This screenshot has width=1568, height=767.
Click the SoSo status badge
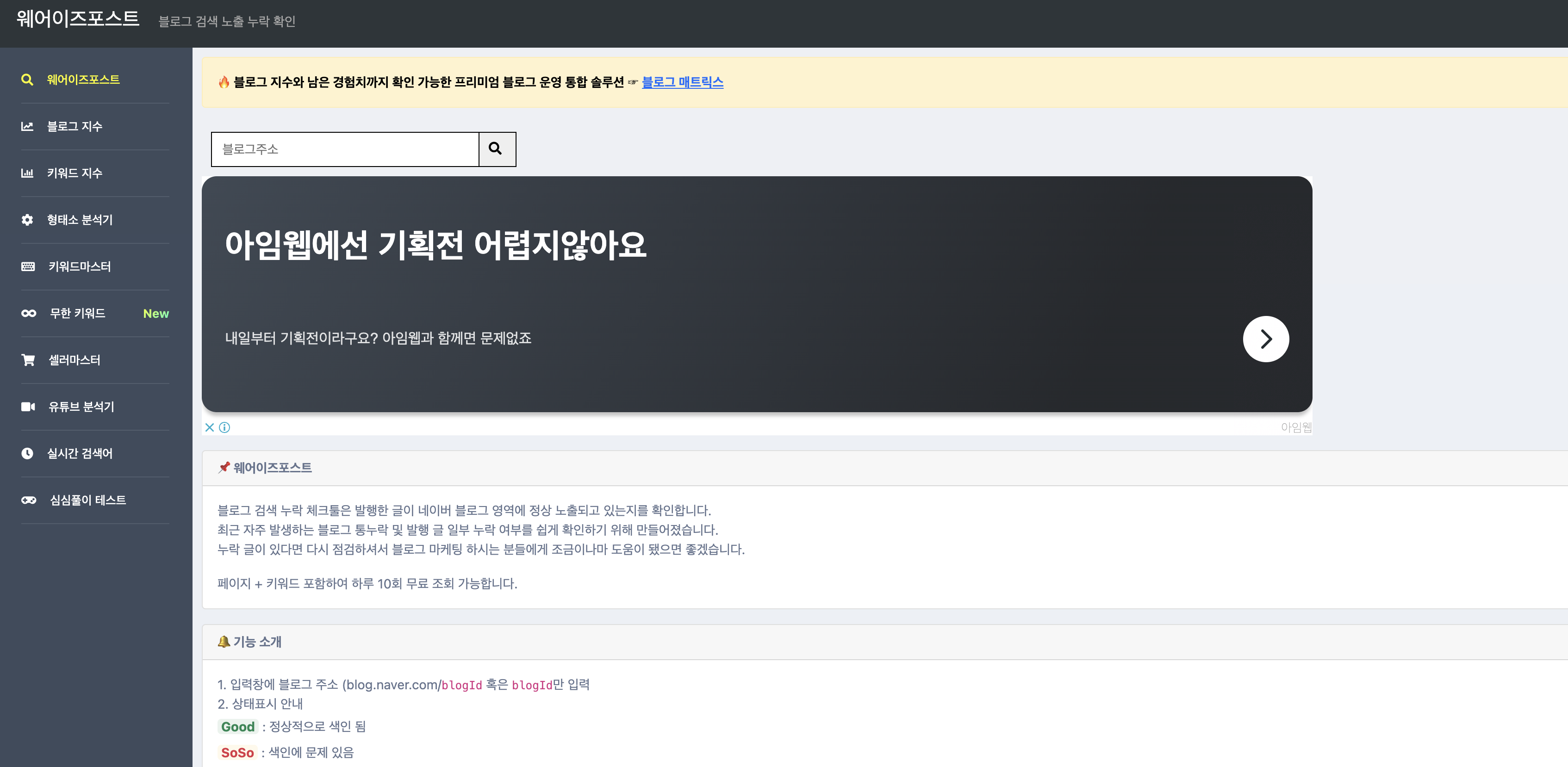(x=237, y=753)
